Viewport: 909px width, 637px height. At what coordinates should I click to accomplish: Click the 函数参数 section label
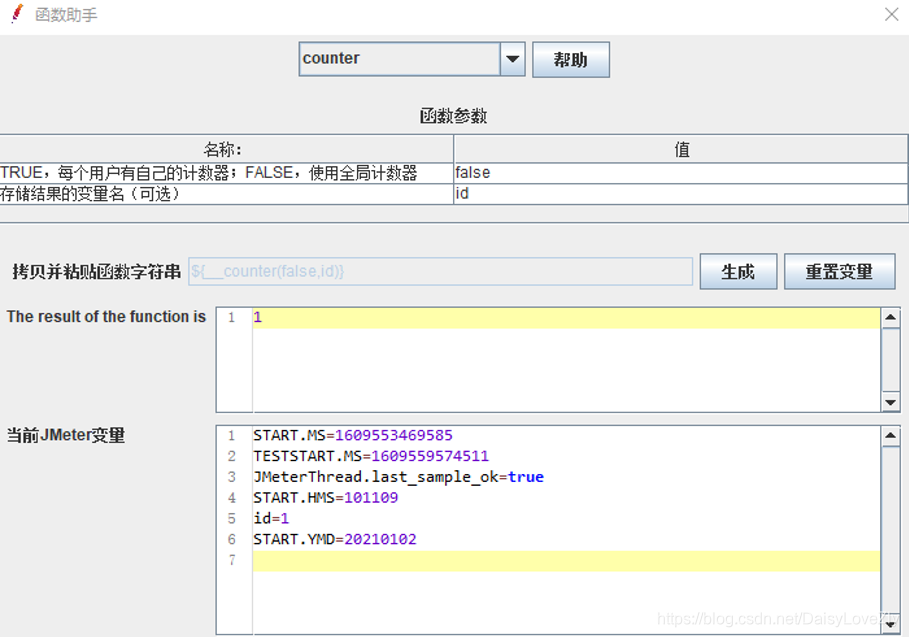453,116
